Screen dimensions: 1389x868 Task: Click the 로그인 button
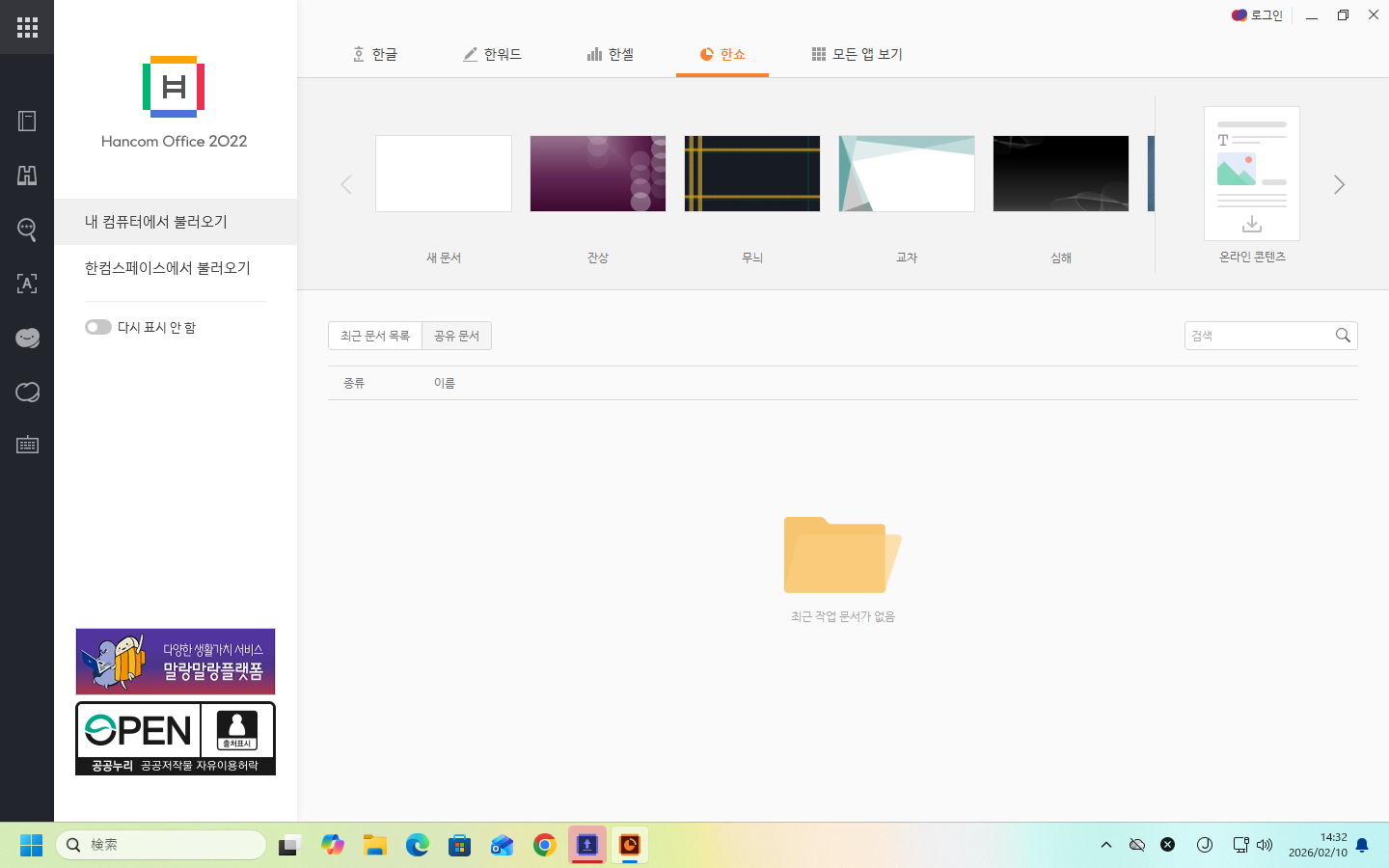[1257, 15]
